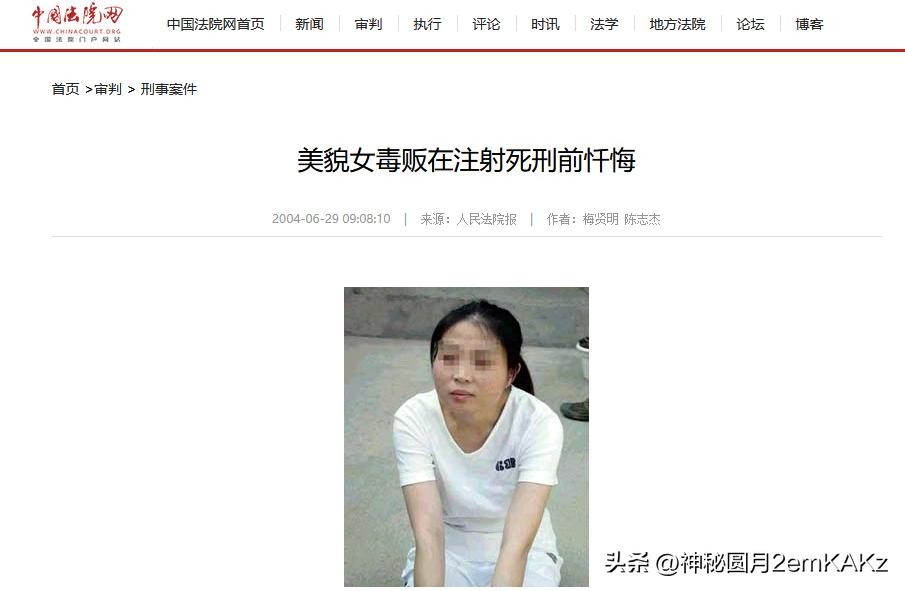This screenshot has width=905, height=591.
Task: Click the author name 陈志杰
Action: 642,219
